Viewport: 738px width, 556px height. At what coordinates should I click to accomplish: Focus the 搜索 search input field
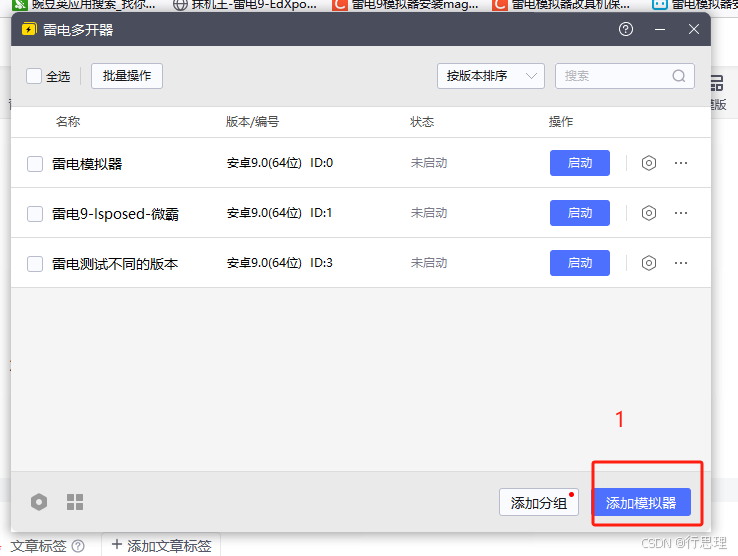point(625,76)
